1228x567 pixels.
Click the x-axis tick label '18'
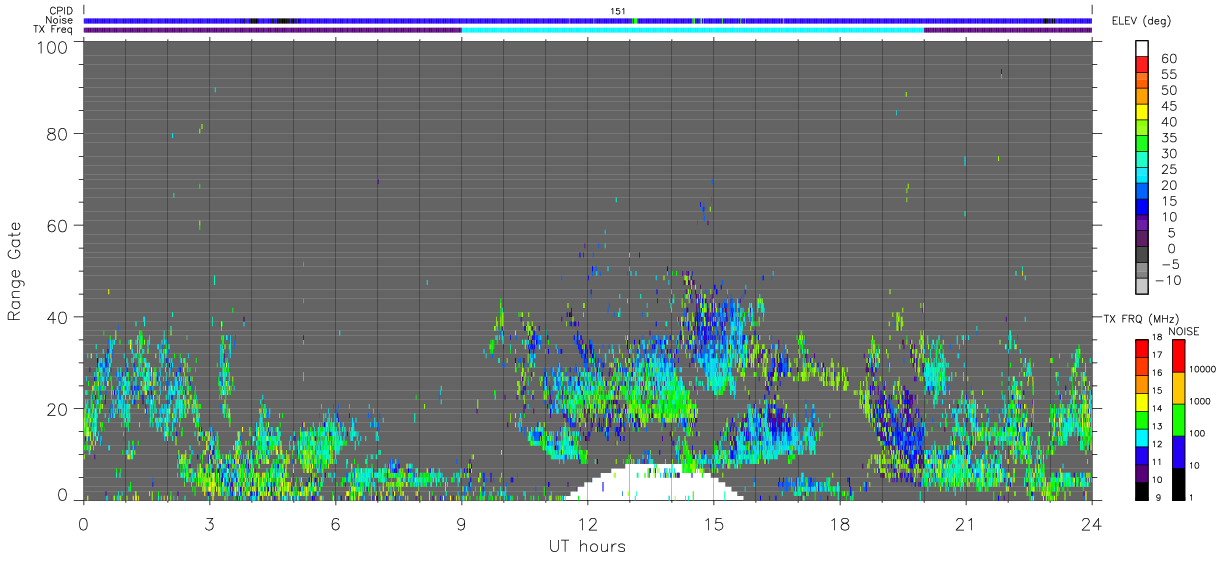click(840, 523)
